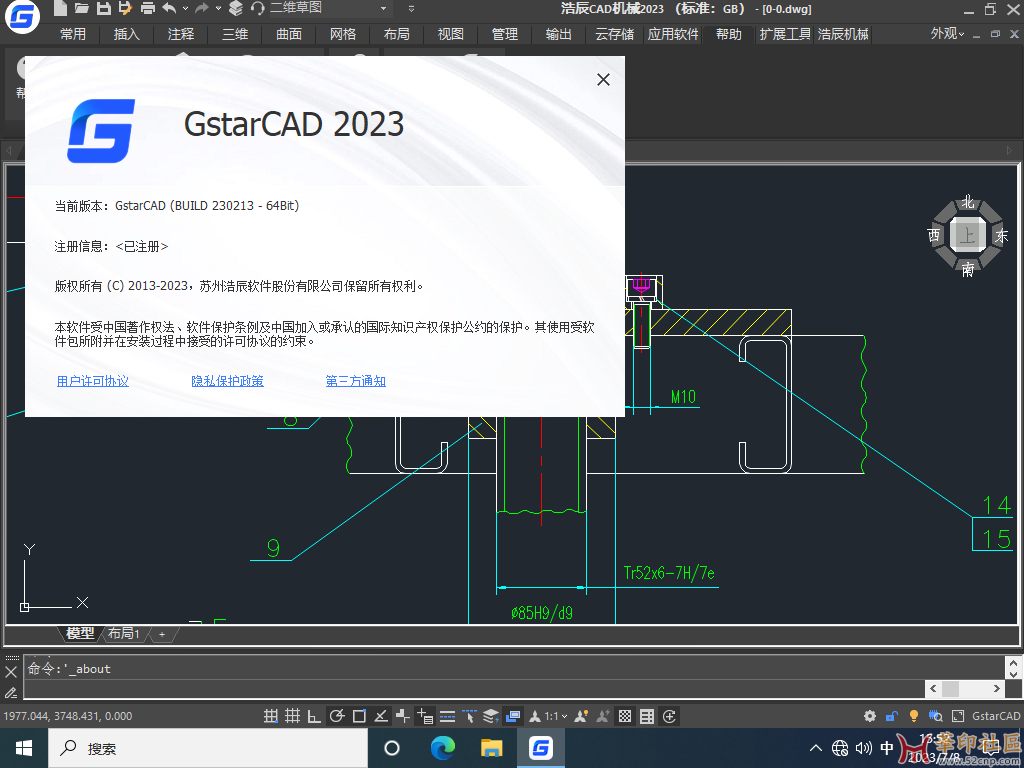Open the layer stack icon in top toolbar
Screen dimensions: 1024x768
point(236,8)
